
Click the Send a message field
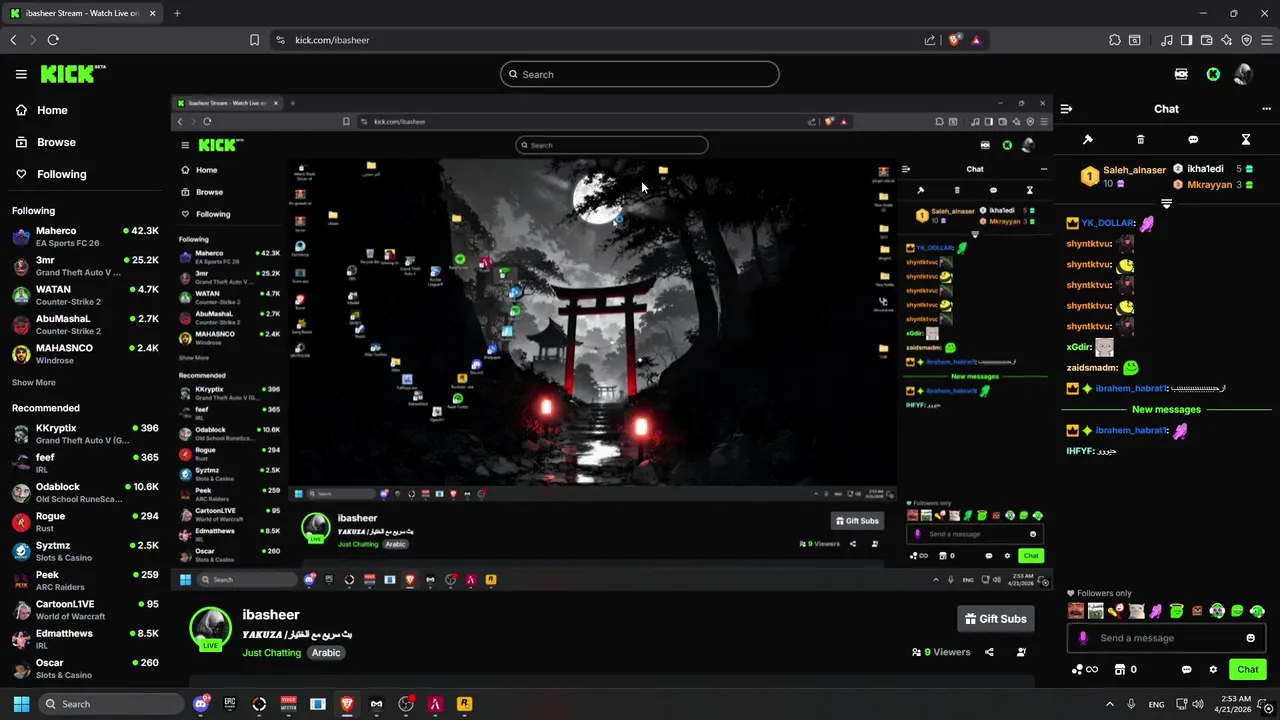click(x=1165, y=638)
